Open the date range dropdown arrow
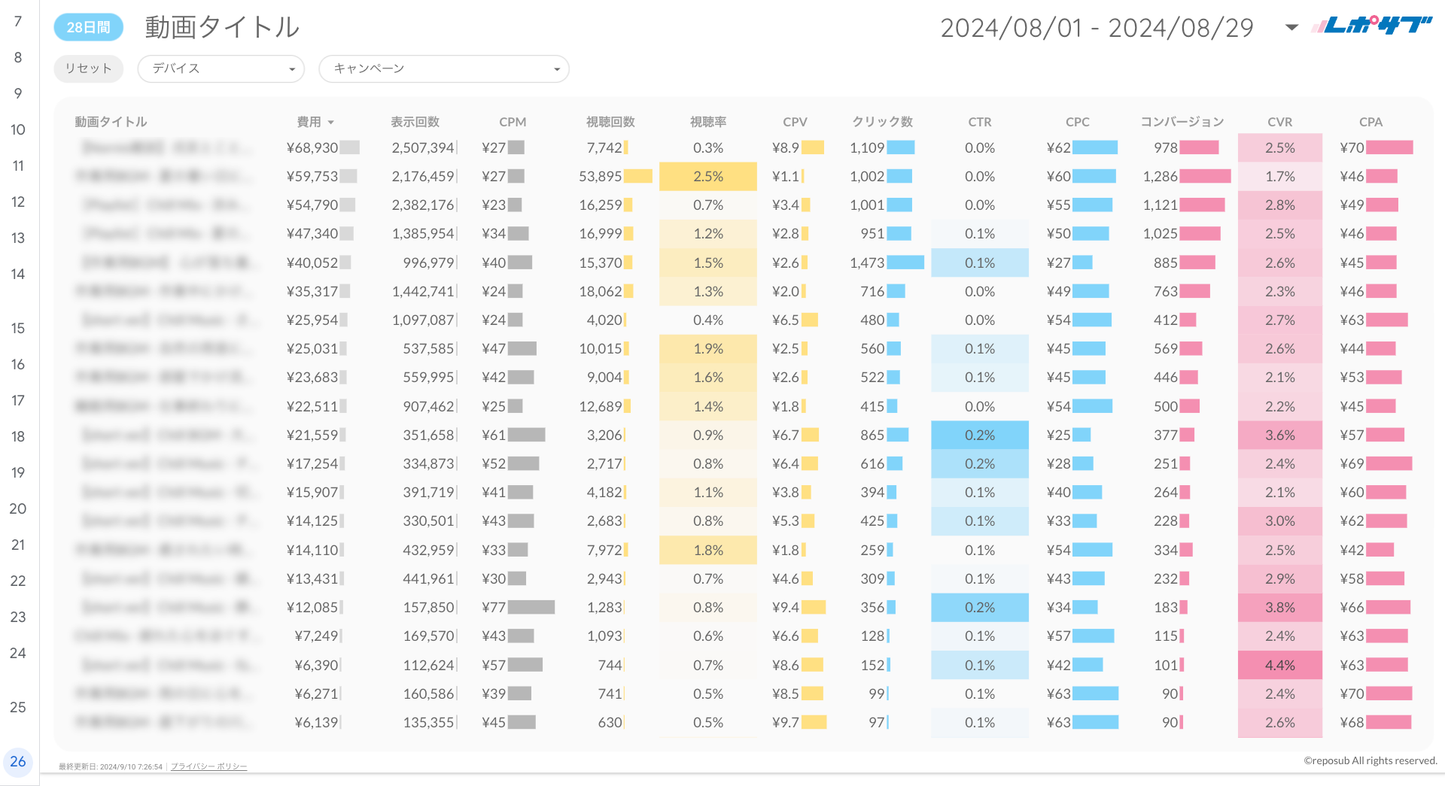The image size is (1445, 786). (1291, 27)
